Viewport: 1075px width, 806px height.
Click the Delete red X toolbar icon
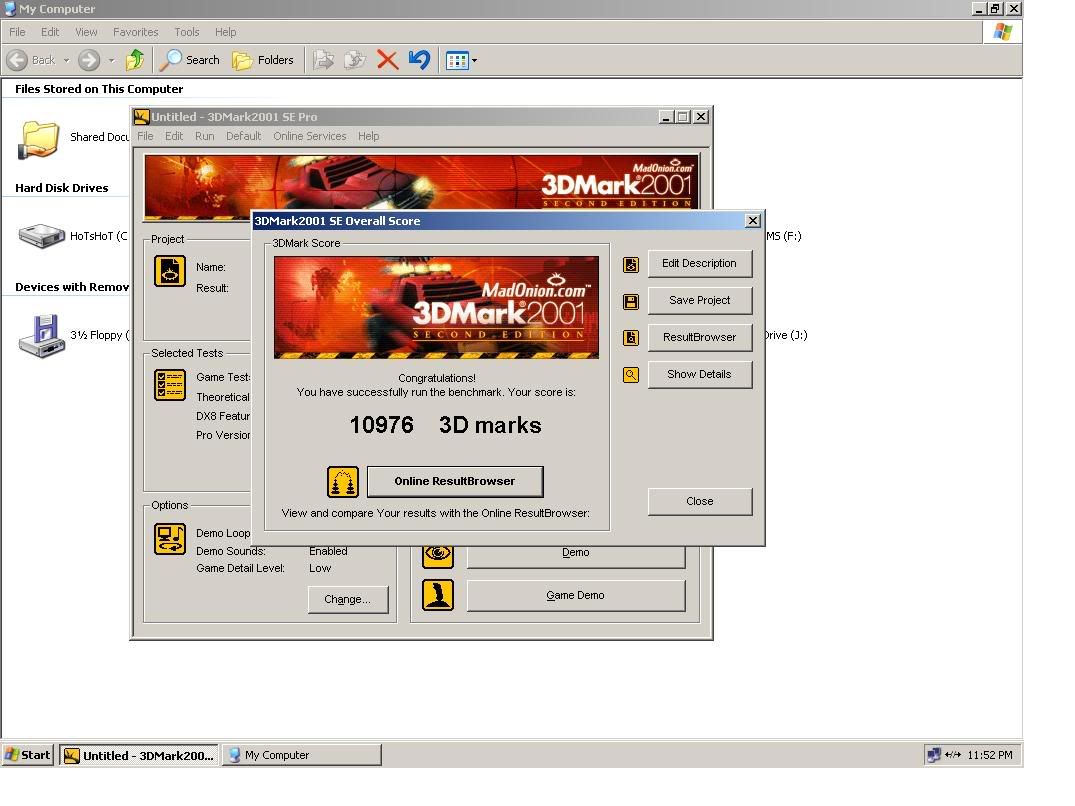(387, 60)
